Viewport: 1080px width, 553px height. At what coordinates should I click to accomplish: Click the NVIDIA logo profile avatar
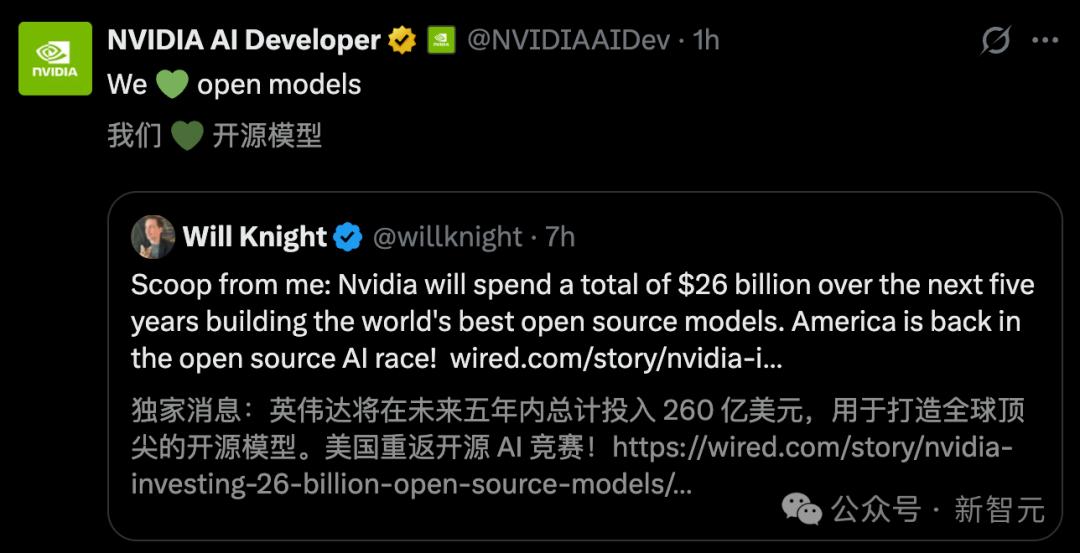click(x=55, y=58)
